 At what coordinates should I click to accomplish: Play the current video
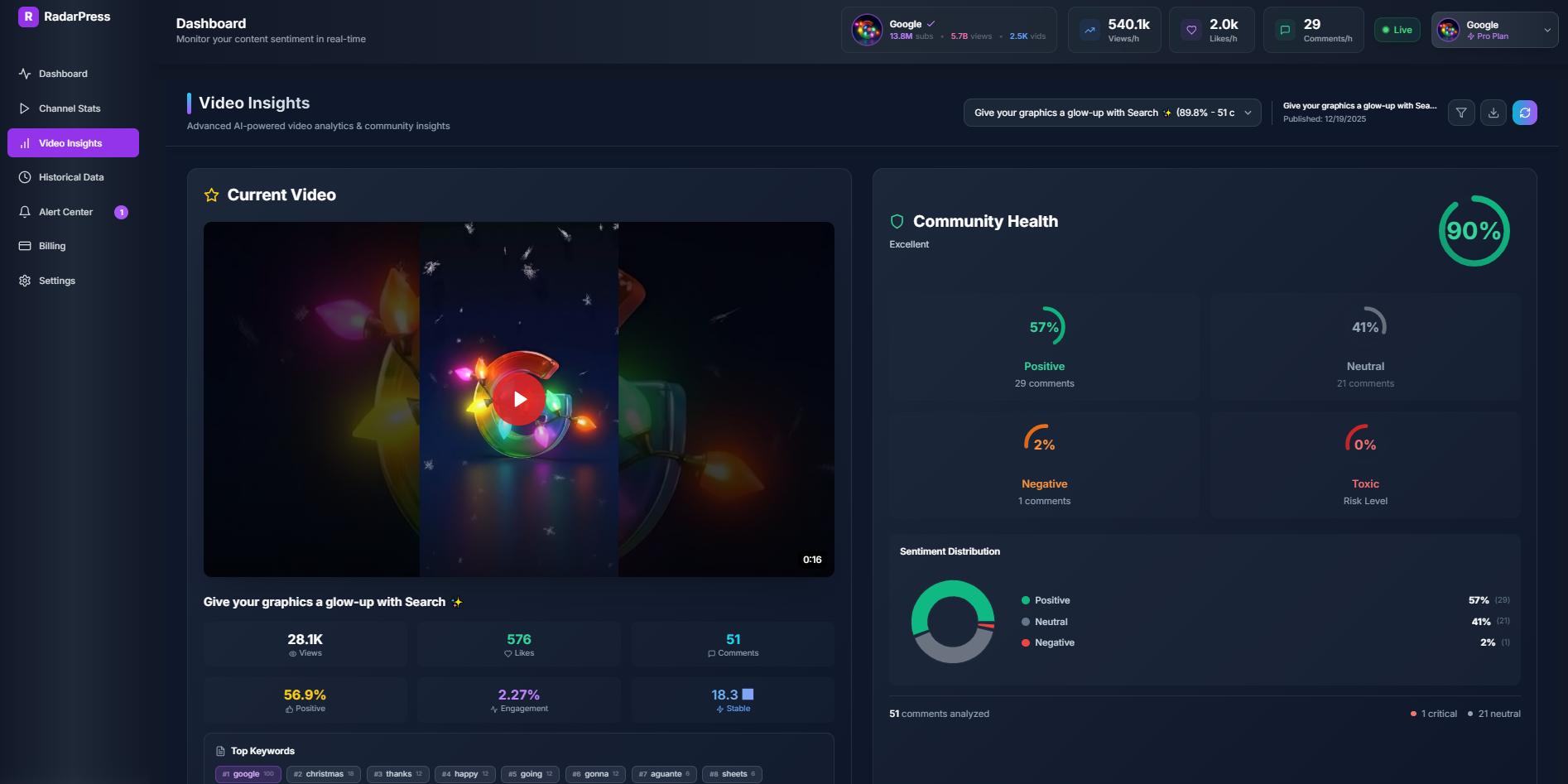click(519, 398)
